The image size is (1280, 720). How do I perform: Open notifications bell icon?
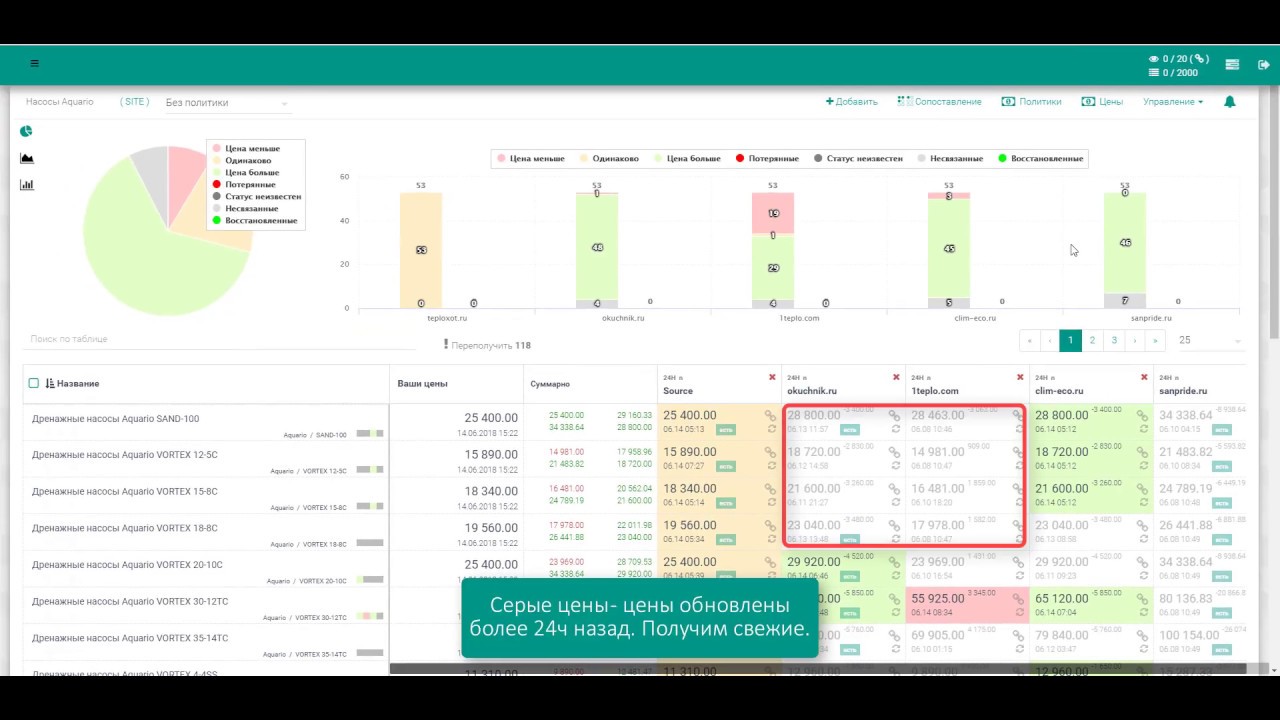[x=1230, y=102]
